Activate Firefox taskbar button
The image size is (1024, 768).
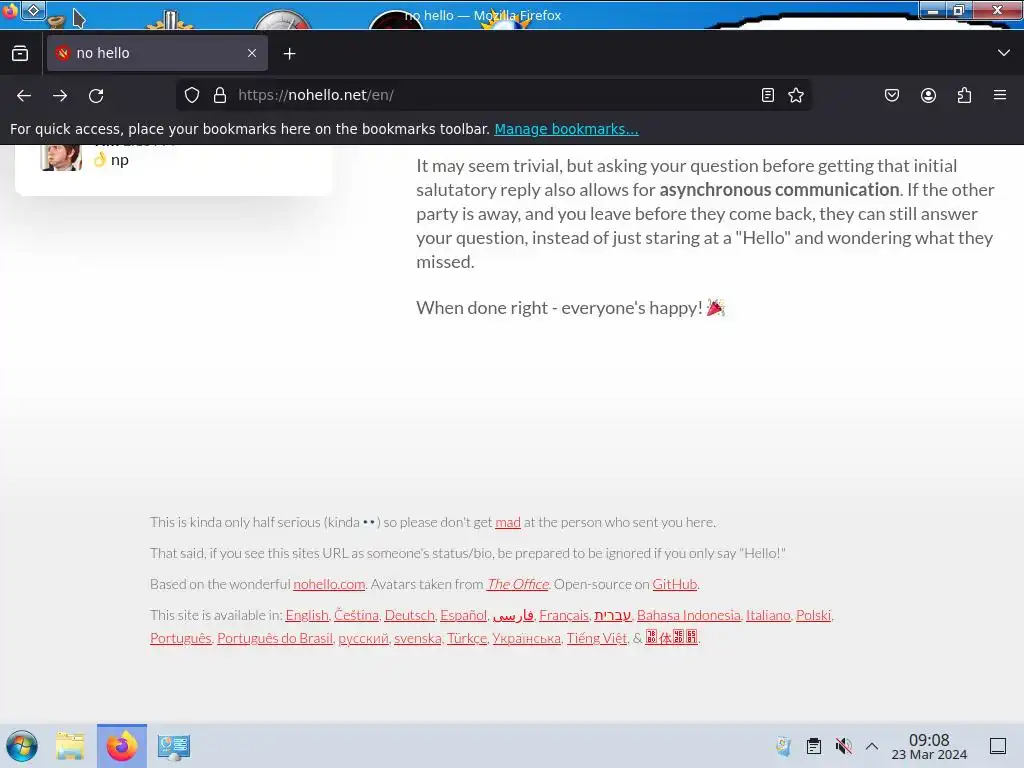pos(122,746)
